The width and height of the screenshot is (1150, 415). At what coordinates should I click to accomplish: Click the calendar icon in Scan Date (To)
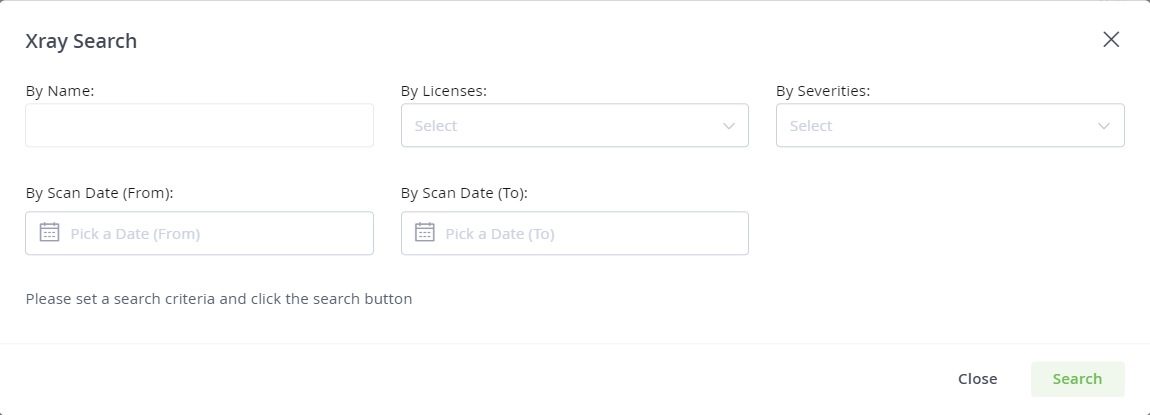coord(425,232)
